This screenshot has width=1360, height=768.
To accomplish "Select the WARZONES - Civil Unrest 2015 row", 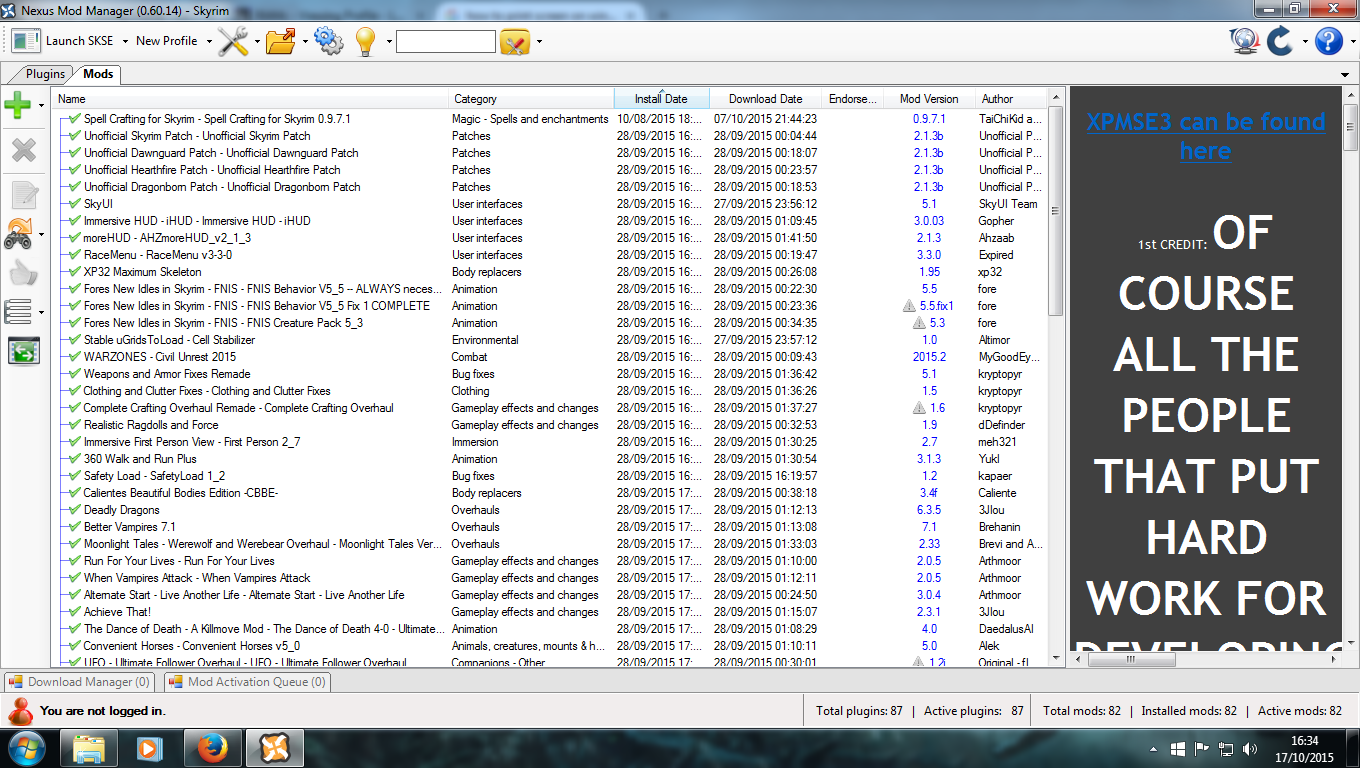I will tap(549, 357).
